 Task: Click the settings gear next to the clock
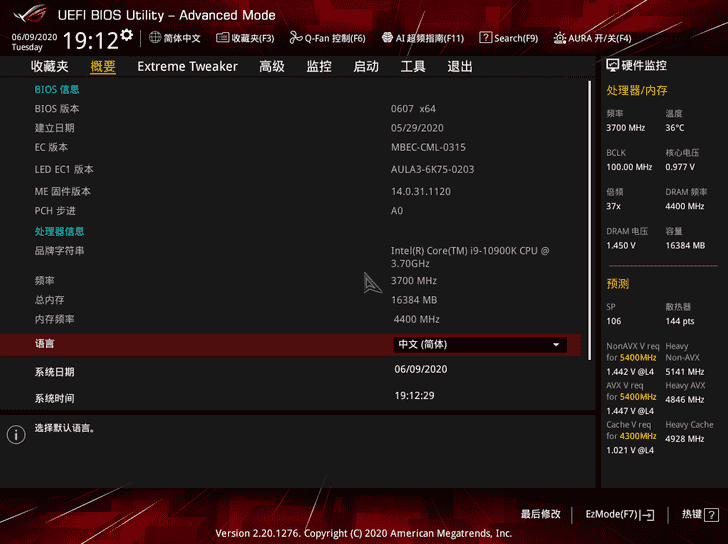pos(126,35)
